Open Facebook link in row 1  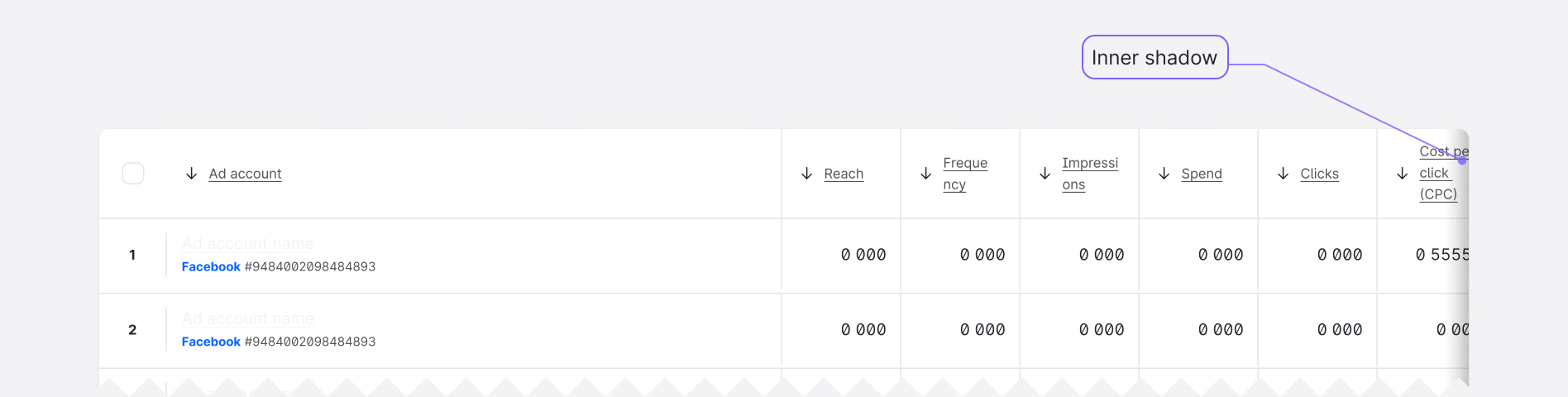point(211,267)
